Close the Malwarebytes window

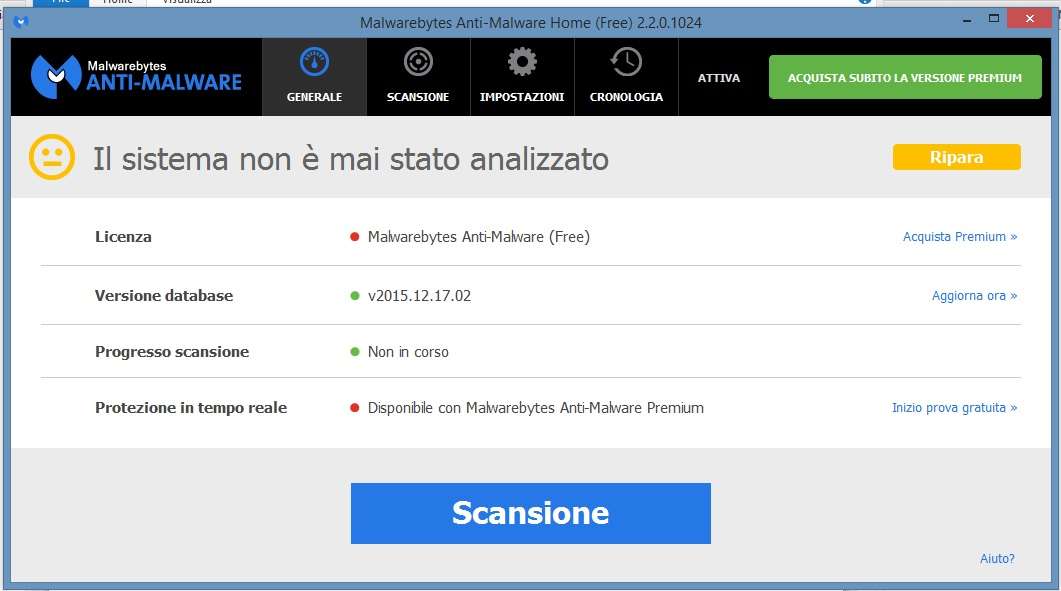[1029, 18]
